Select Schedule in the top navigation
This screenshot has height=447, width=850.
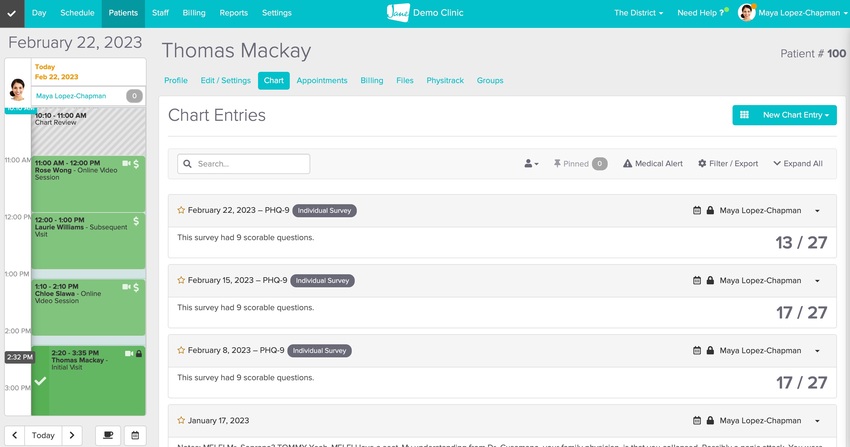(x=77, y=13)
